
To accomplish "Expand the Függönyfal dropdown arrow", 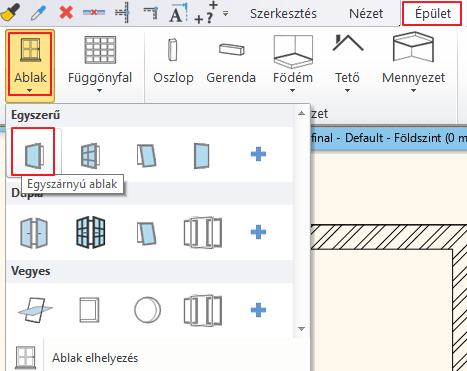I will point(100,90).
